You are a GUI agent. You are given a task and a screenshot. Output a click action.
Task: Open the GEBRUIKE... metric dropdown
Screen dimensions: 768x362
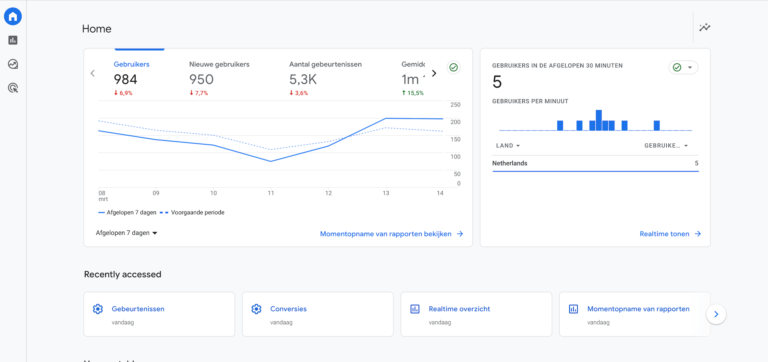pyautogui.click(x=666, y=145)
